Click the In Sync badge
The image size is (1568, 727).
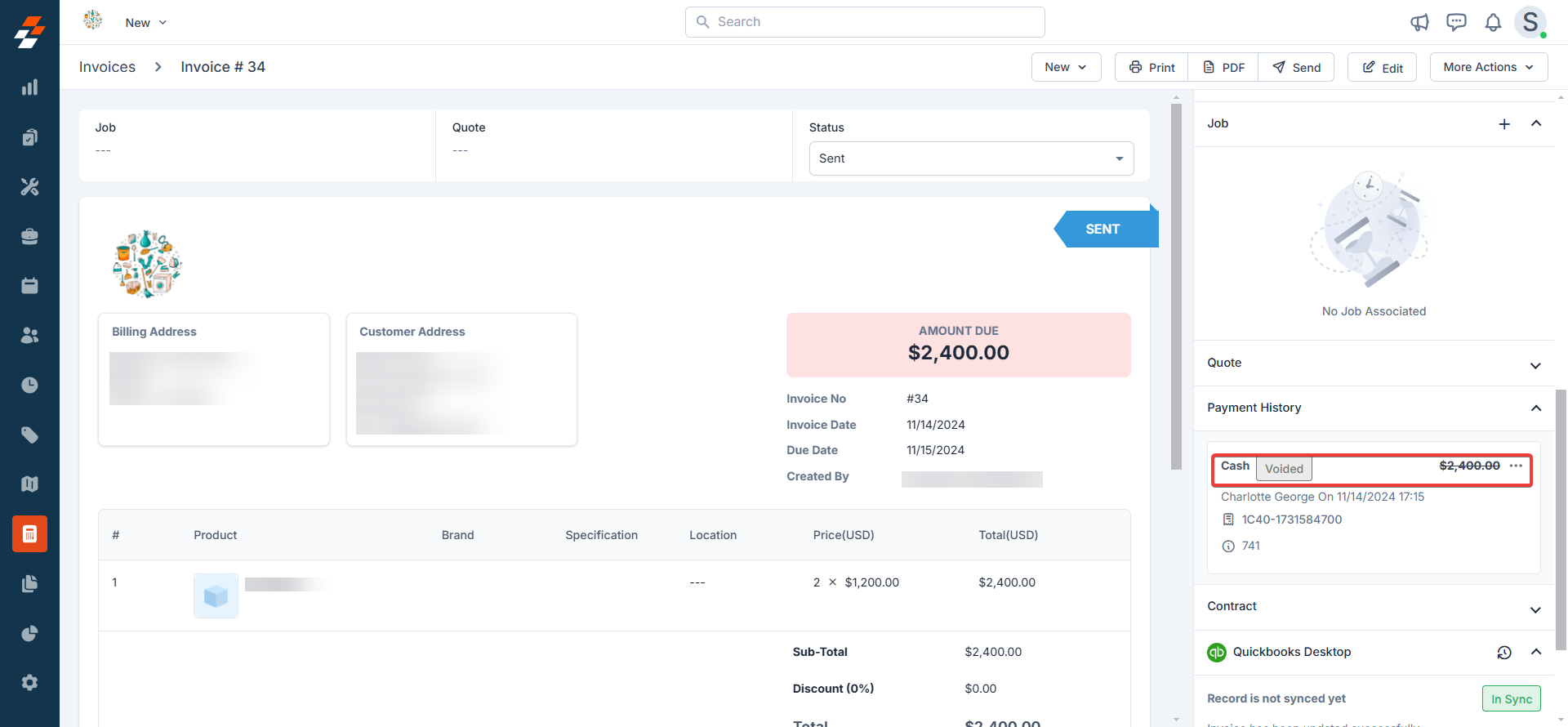pos(1512,699)
